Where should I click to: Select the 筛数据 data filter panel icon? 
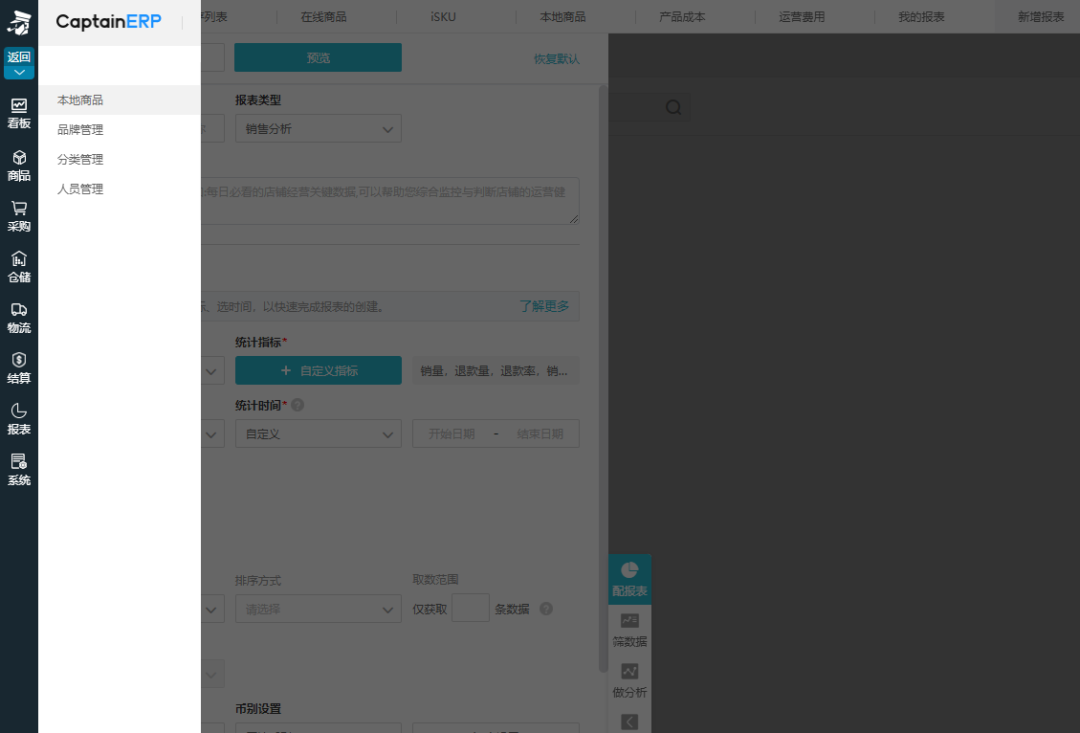pos(629,629)
